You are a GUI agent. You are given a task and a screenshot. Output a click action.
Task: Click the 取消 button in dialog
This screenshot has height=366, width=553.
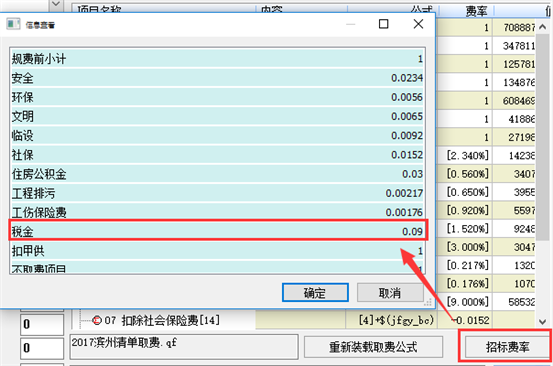coord(390,292)
